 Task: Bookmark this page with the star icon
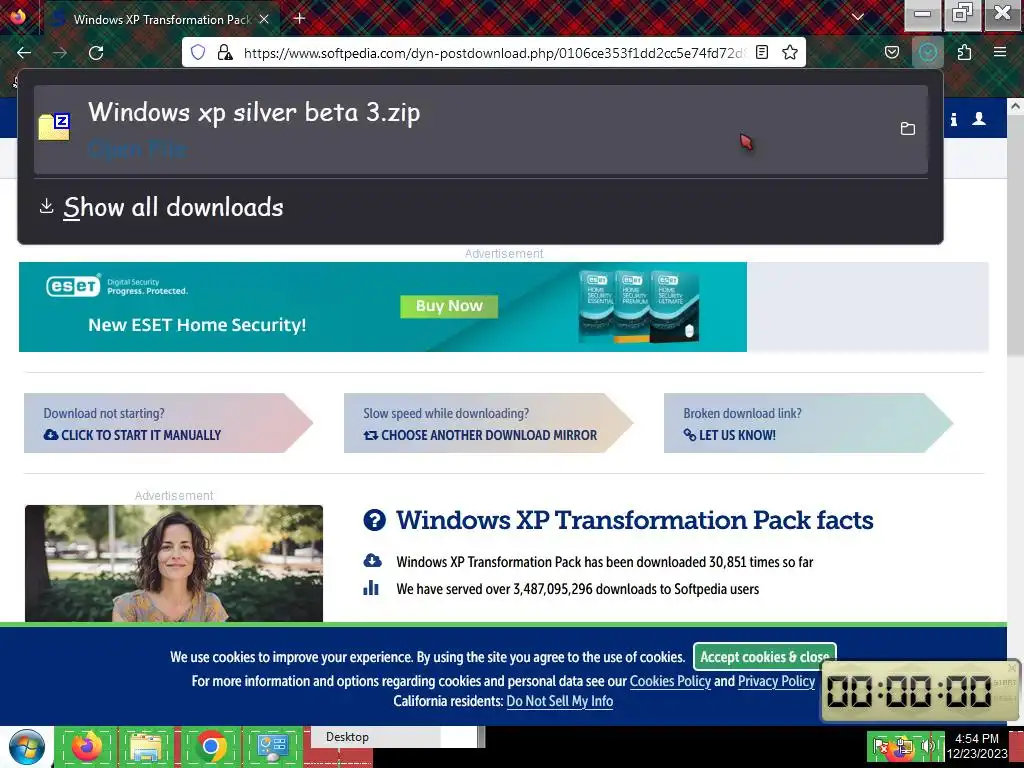coord(790,52)
